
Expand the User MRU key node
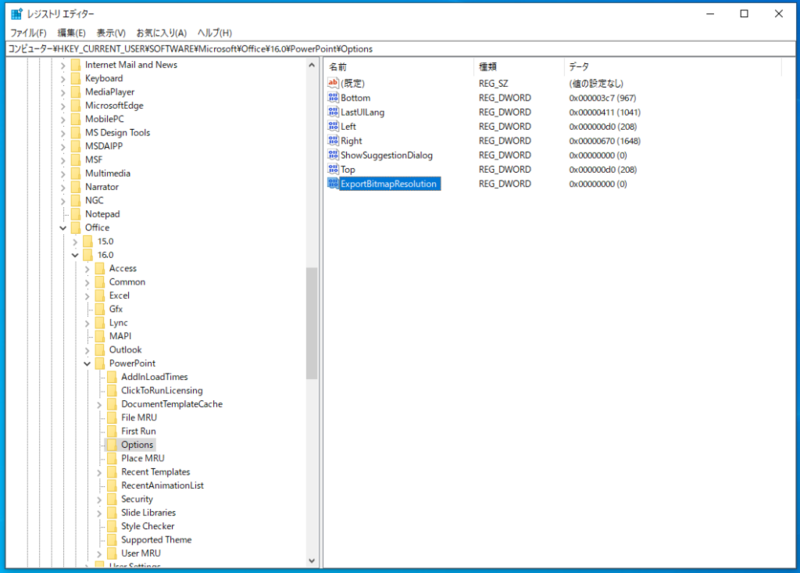pos(99,554)
